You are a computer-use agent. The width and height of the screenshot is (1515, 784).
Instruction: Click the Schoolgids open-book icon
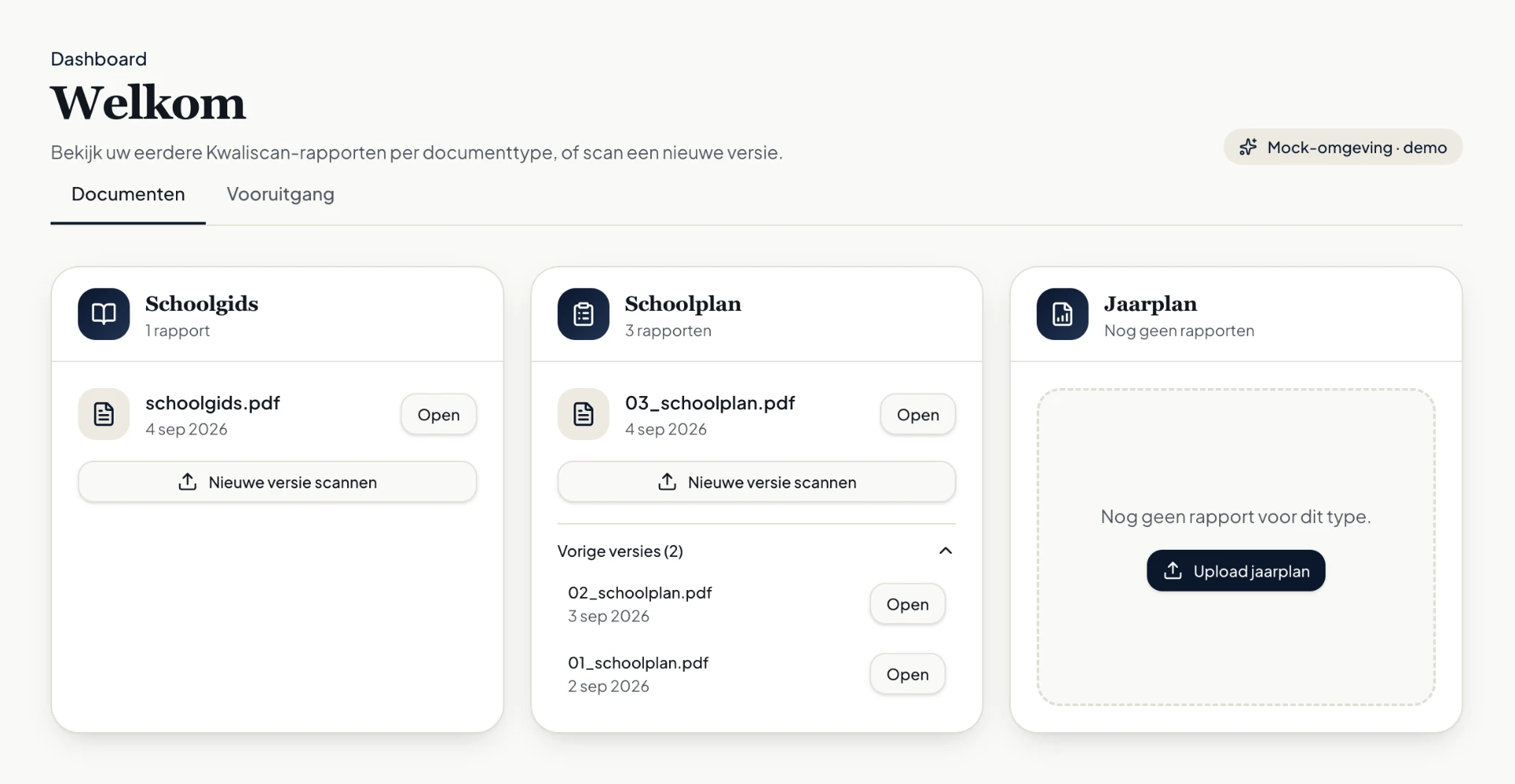pos(103,314)
